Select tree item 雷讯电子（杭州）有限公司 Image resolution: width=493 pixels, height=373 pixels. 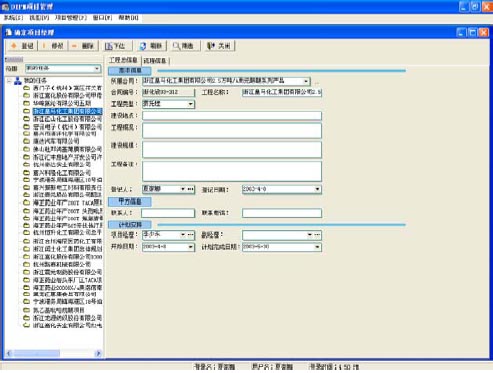(67, 127)
